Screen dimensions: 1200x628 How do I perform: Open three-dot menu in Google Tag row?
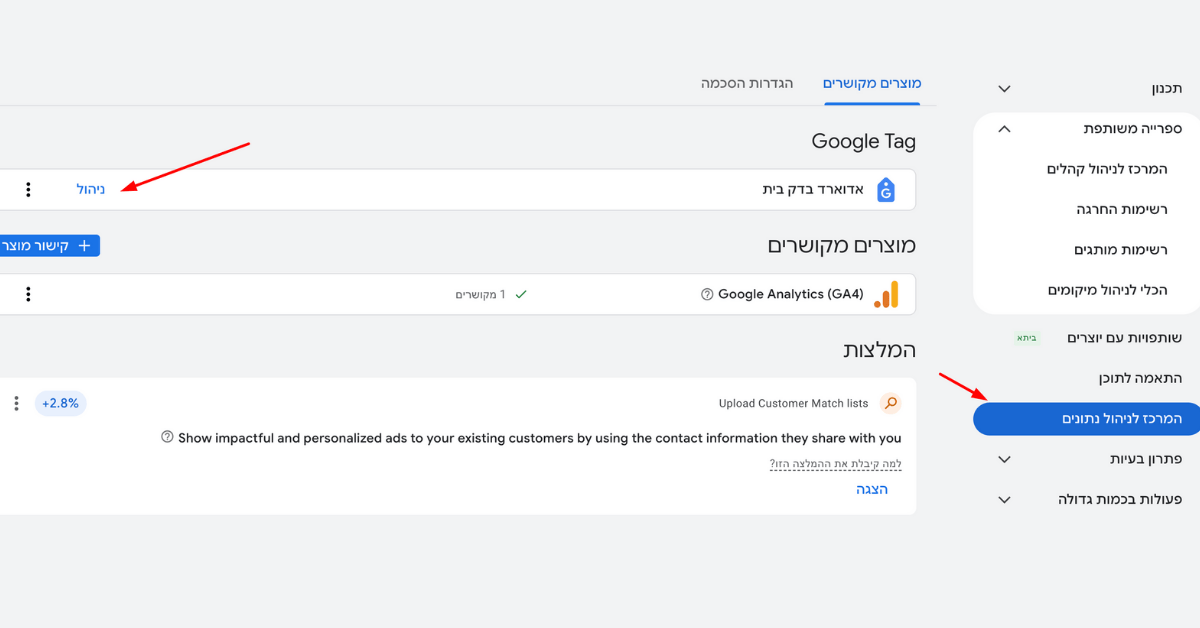pyautogui.click(x=28, y=190)
